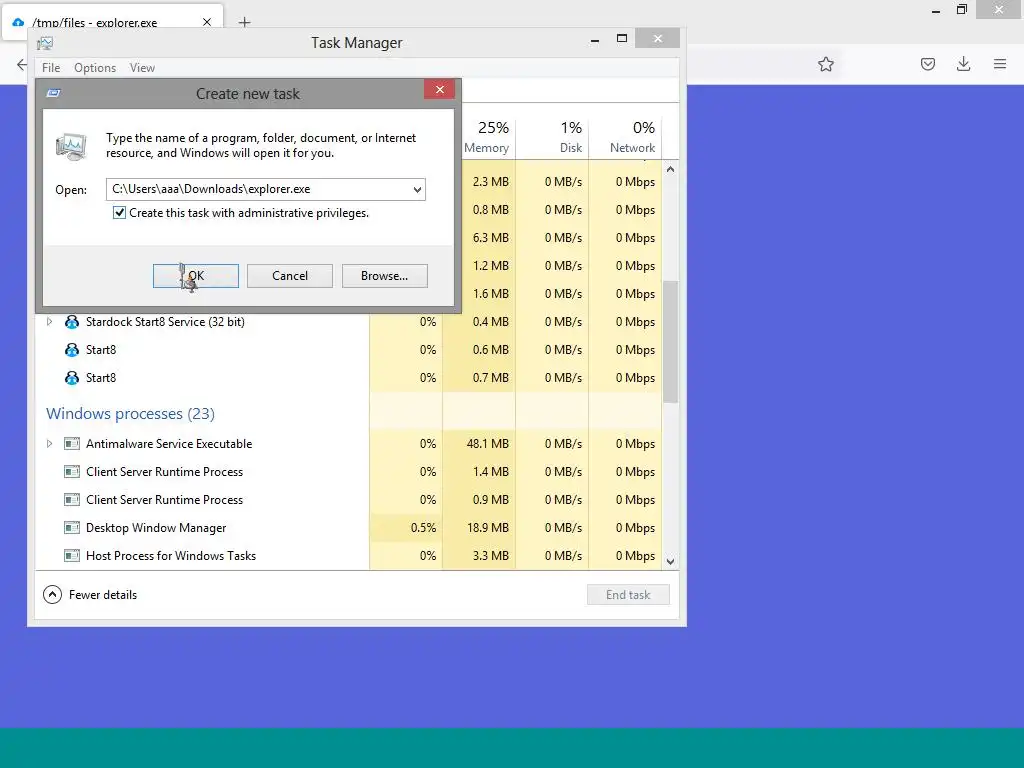Minimize the Task Manager window

coord(595,39)
